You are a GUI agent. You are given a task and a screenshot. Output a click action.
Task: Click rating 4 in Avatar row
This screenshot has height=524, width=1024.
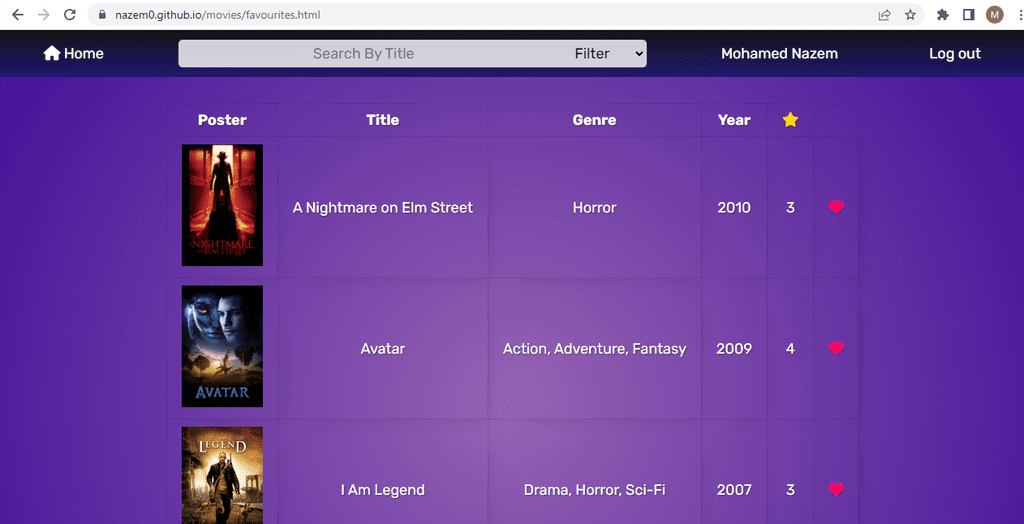click(790, 349)
